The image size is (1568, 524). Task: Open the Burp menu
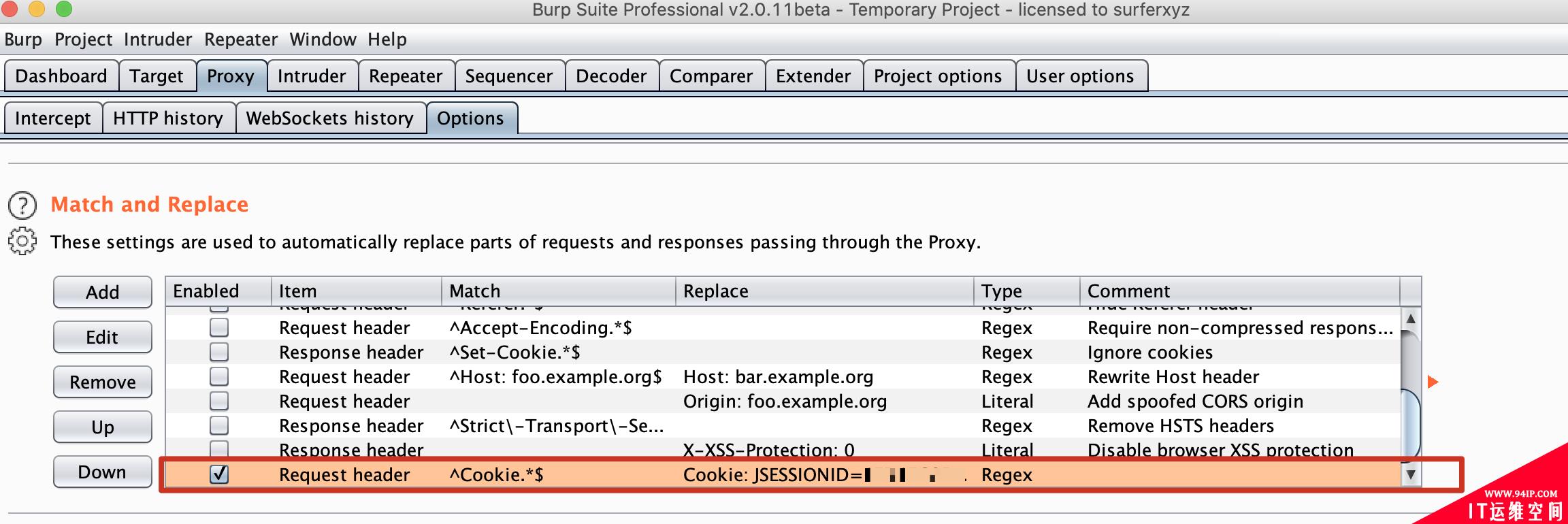(x=23, y=39)
